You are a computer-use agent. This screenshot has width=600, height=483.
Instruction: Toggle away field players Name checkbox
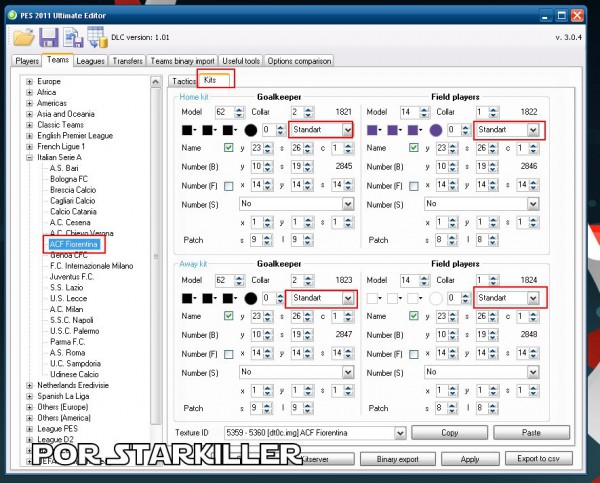[x=414, y=316]
